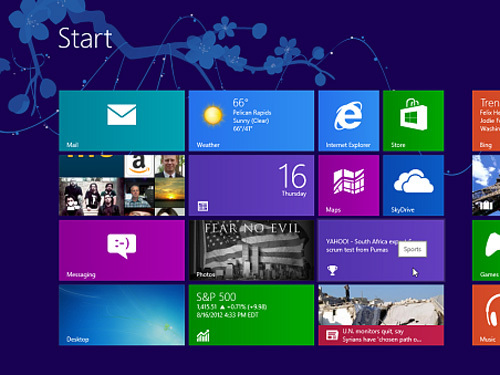
Task: Click 'Pelican Rapids' location text
Action: click(252, 112)
